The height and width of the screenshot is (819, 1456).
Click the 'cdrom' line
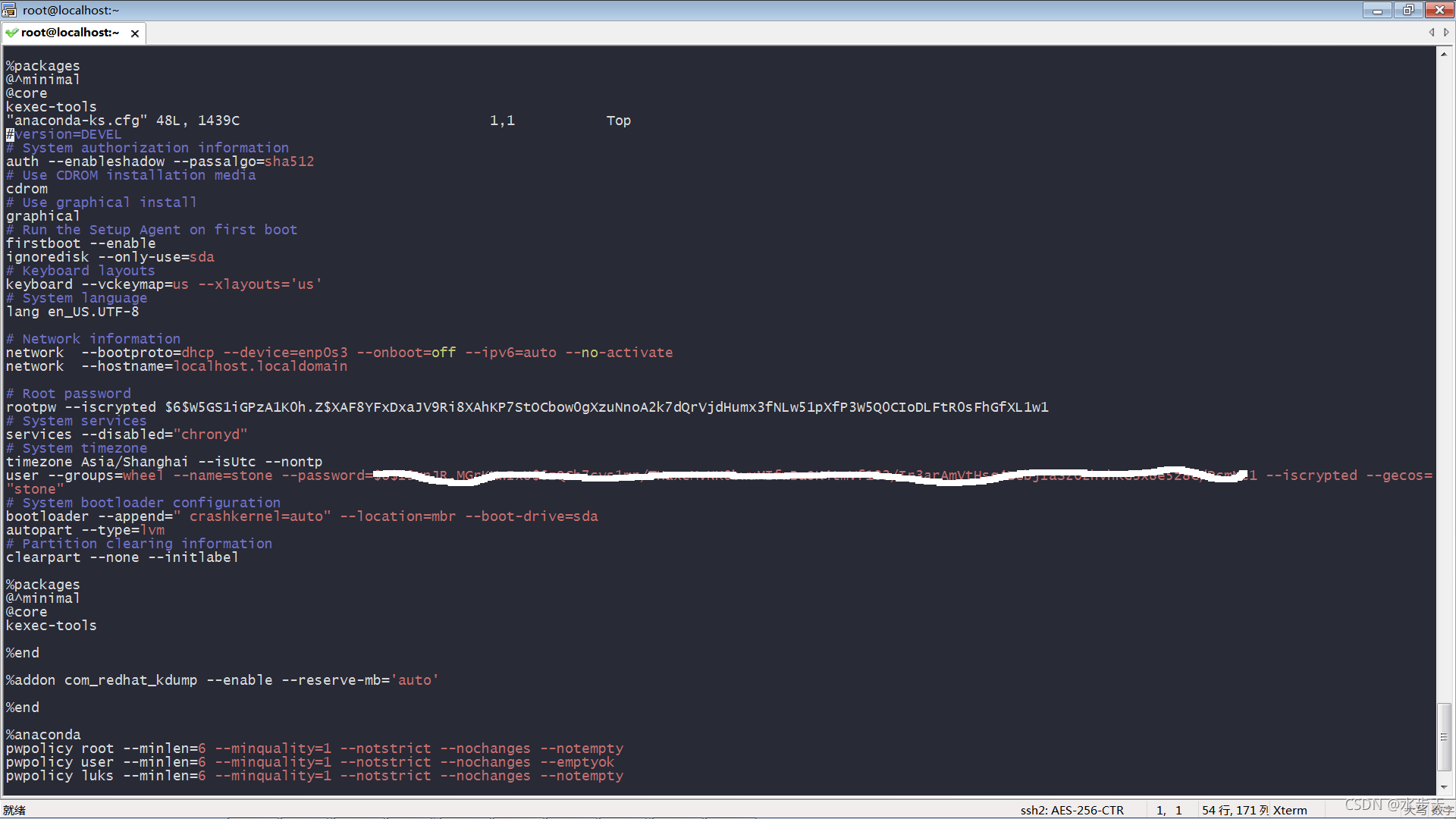(27, 189)
